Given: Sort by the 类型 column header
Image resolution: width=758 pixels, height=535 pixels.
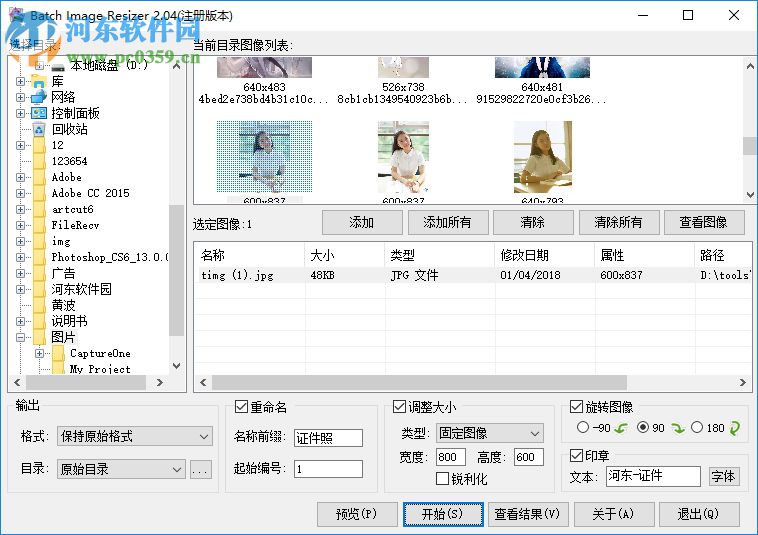Looking at the screenshot, I should click(440, 255).
